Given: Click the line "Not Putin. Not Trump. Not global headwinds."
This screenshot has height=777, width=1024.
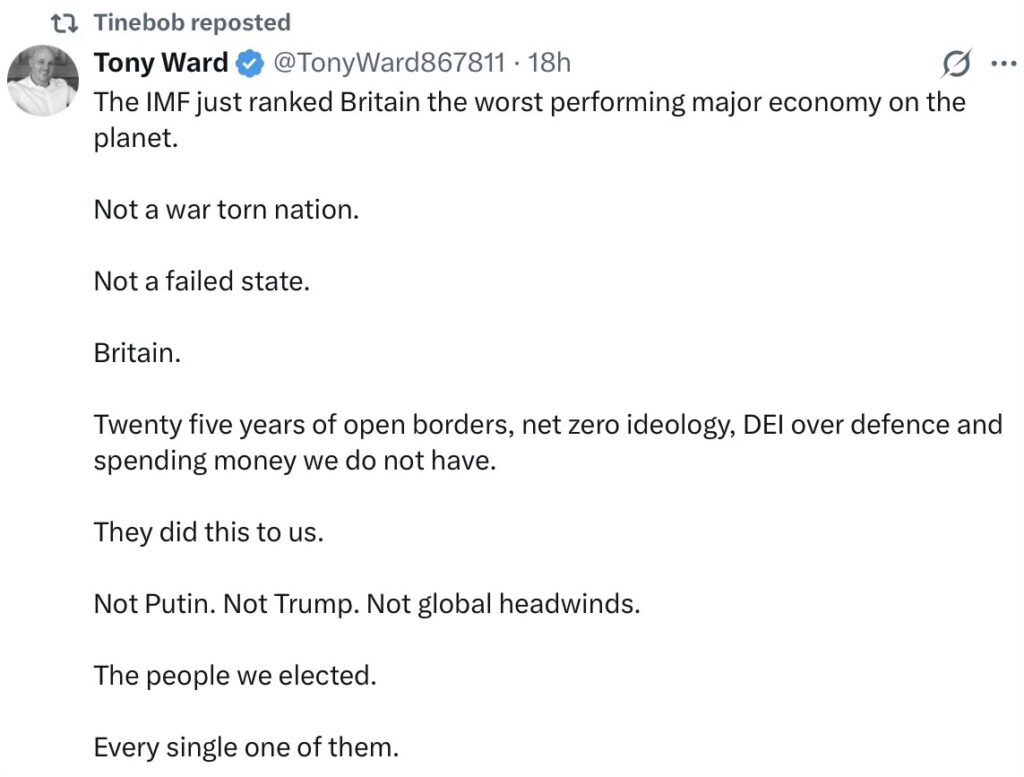Looking at the screenshot, I should (366, 604).
